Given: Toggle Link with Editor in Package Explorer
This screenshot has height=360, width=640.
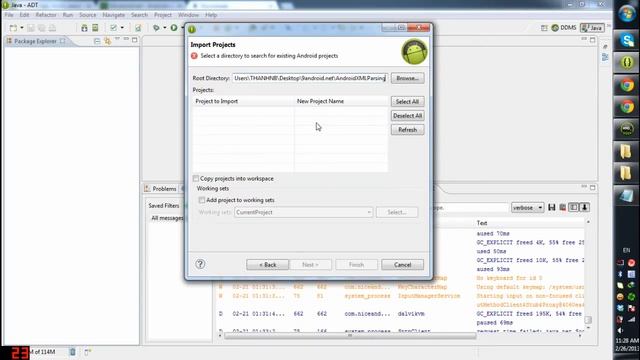Looking at the screenshot, I should coord(107,41).
